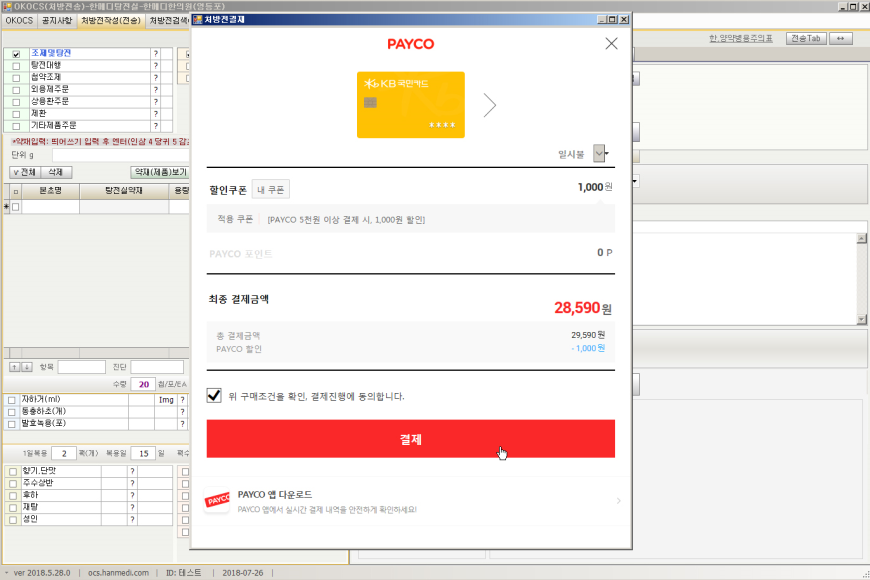Uncheck the 조제및탕전 checkbox
This screenshot has height=580, width=870.
coord(16,54)
